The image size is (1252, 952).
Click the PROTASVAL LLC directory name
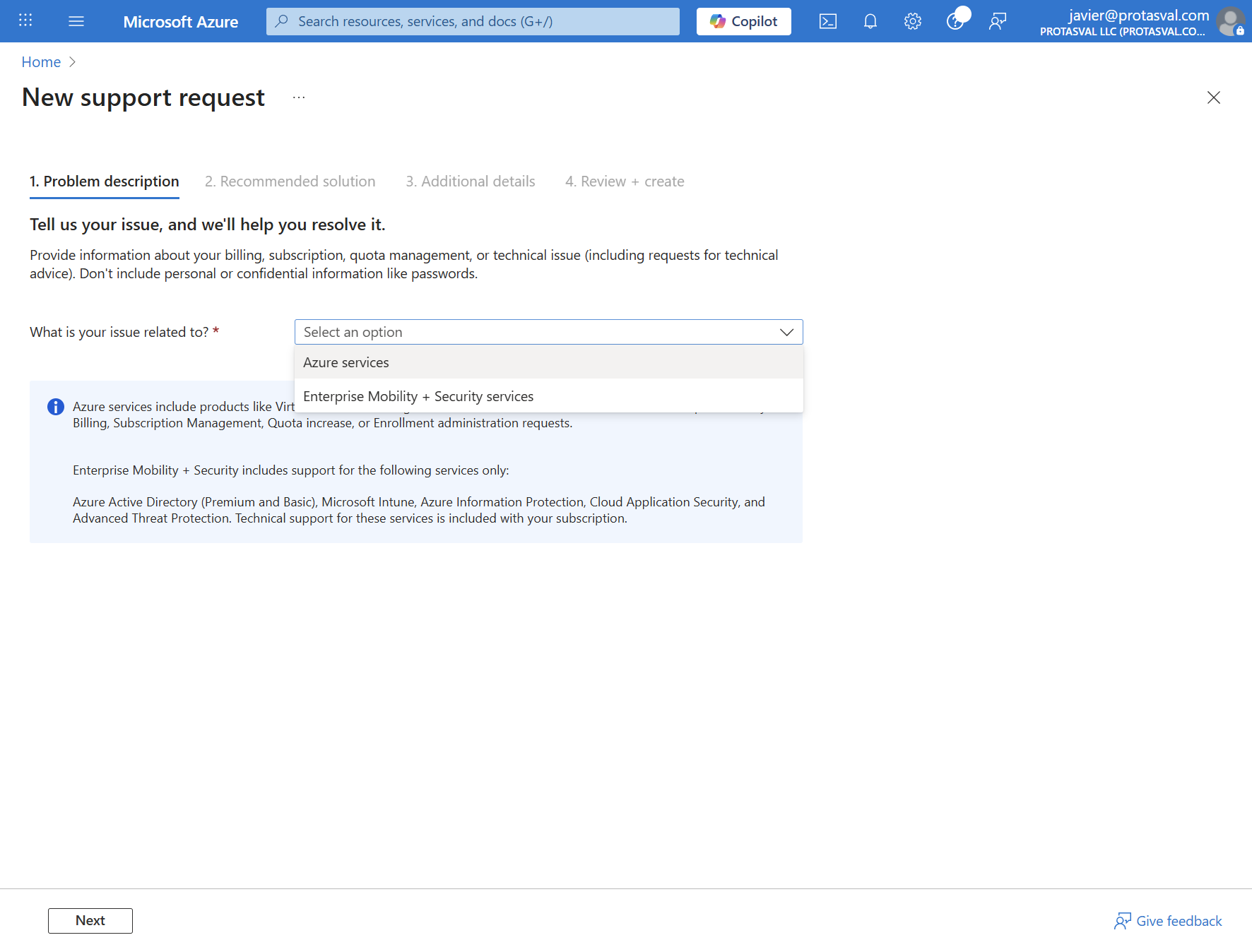(x=1123, y=31)
